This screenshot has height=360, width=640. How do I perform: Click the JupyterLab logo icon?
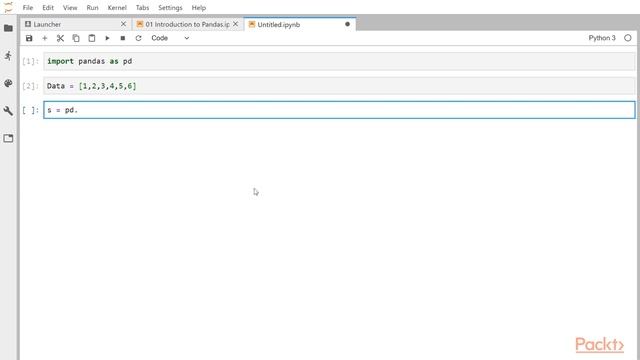coord(8,7)
